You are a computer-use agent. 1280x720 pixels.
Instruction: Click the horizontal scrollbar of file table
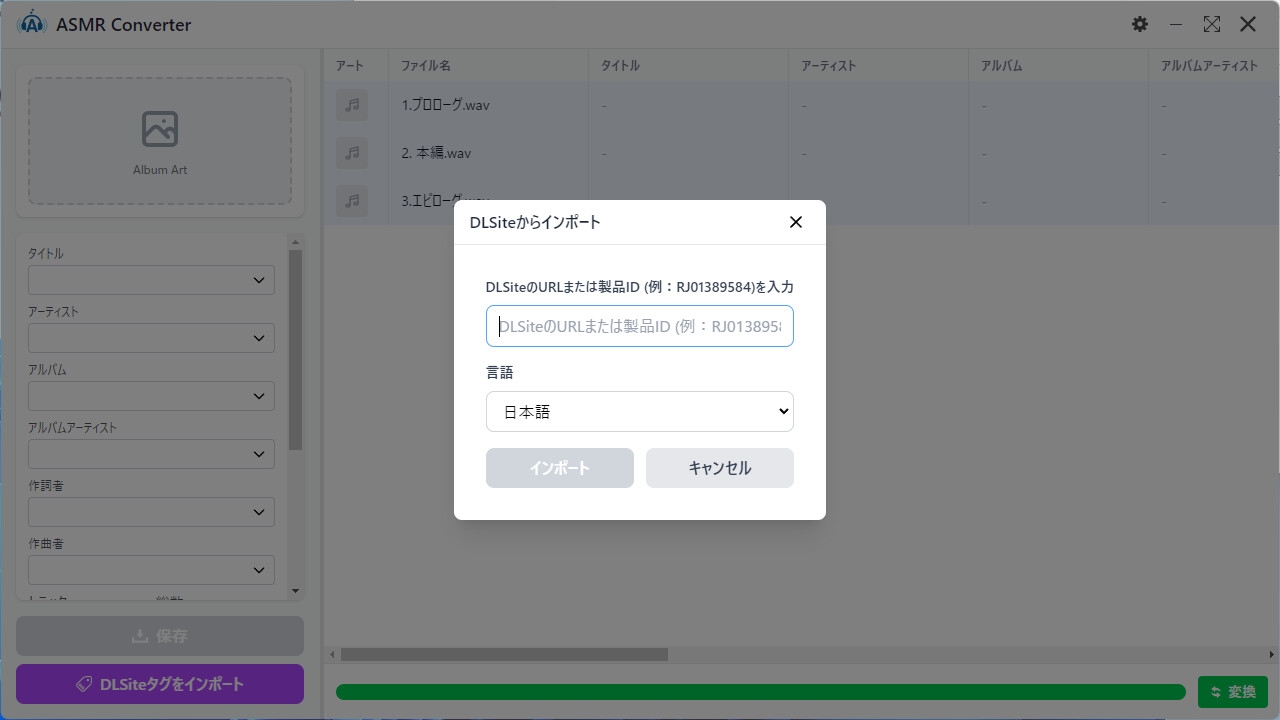pos(504,655)
